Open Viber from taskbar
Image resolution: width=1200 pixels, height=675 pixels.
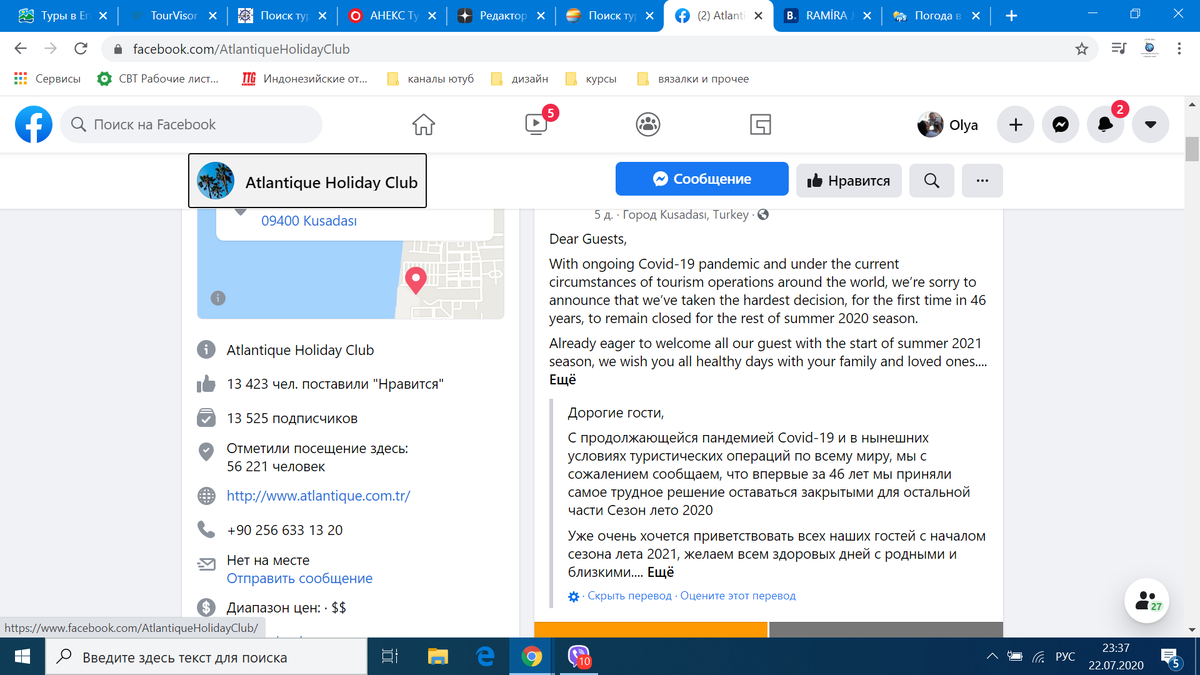point(580,656)
